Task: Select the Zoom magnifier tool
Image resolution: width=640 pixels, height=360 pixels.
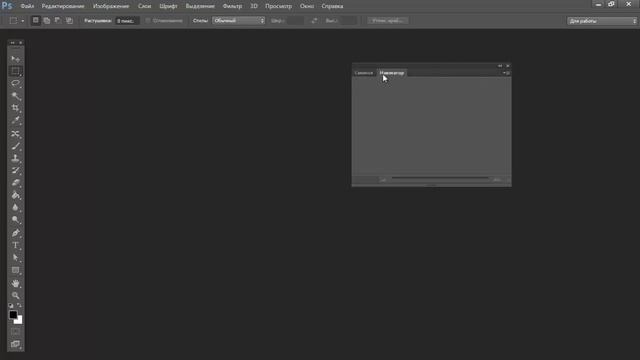Action: point(16,296)
